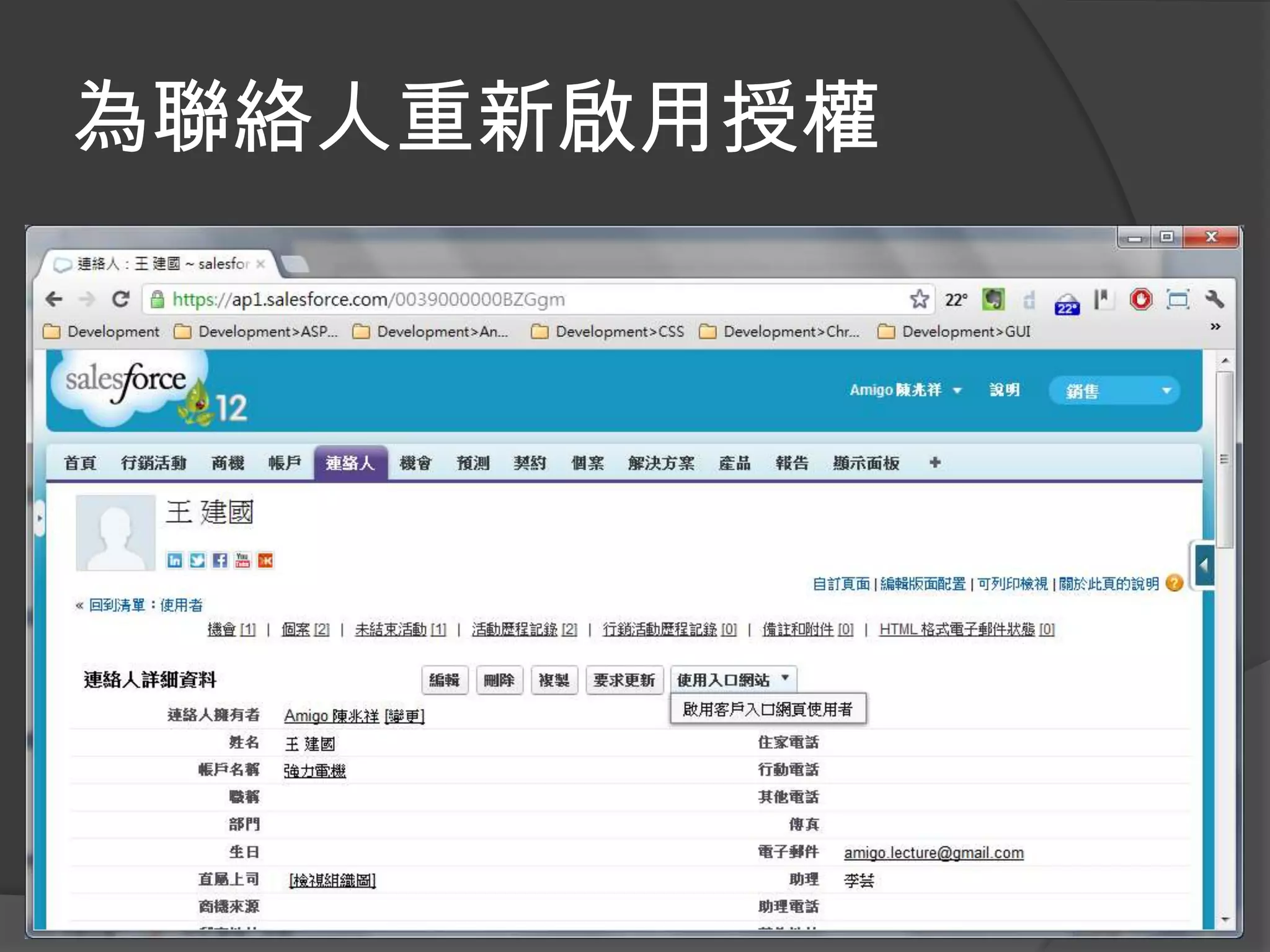Screen dimensions: 1270x952
Task: Click the browser forward arrow
Action: 87,299
